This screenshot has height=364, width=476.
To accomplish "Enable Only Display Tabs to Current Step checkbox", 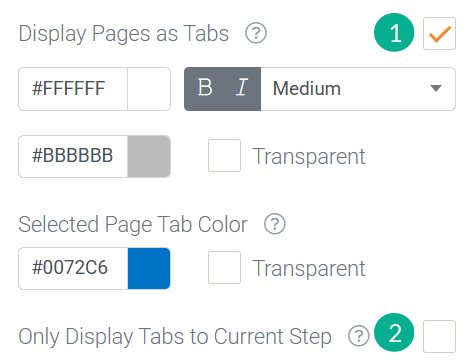I will click(x=439, y=336).
